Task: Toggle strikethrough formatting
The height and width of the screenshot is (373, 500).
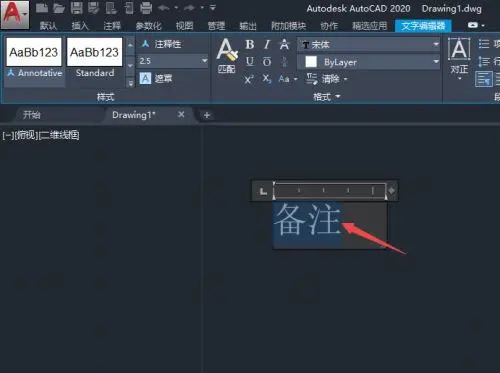Action: click(284, 44)
